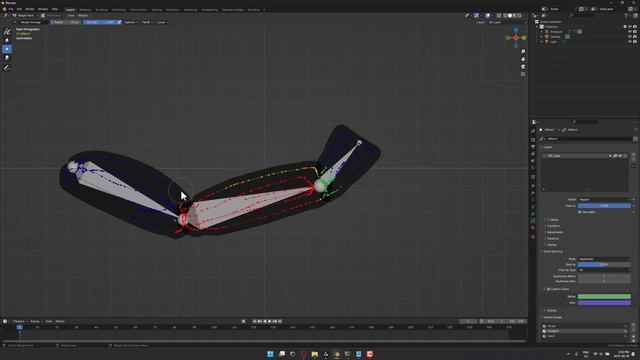Image resolution: width=640 pixels, height=360 pixels.
Task: Open the timeline Marker menu
Action: click(60, 321)
